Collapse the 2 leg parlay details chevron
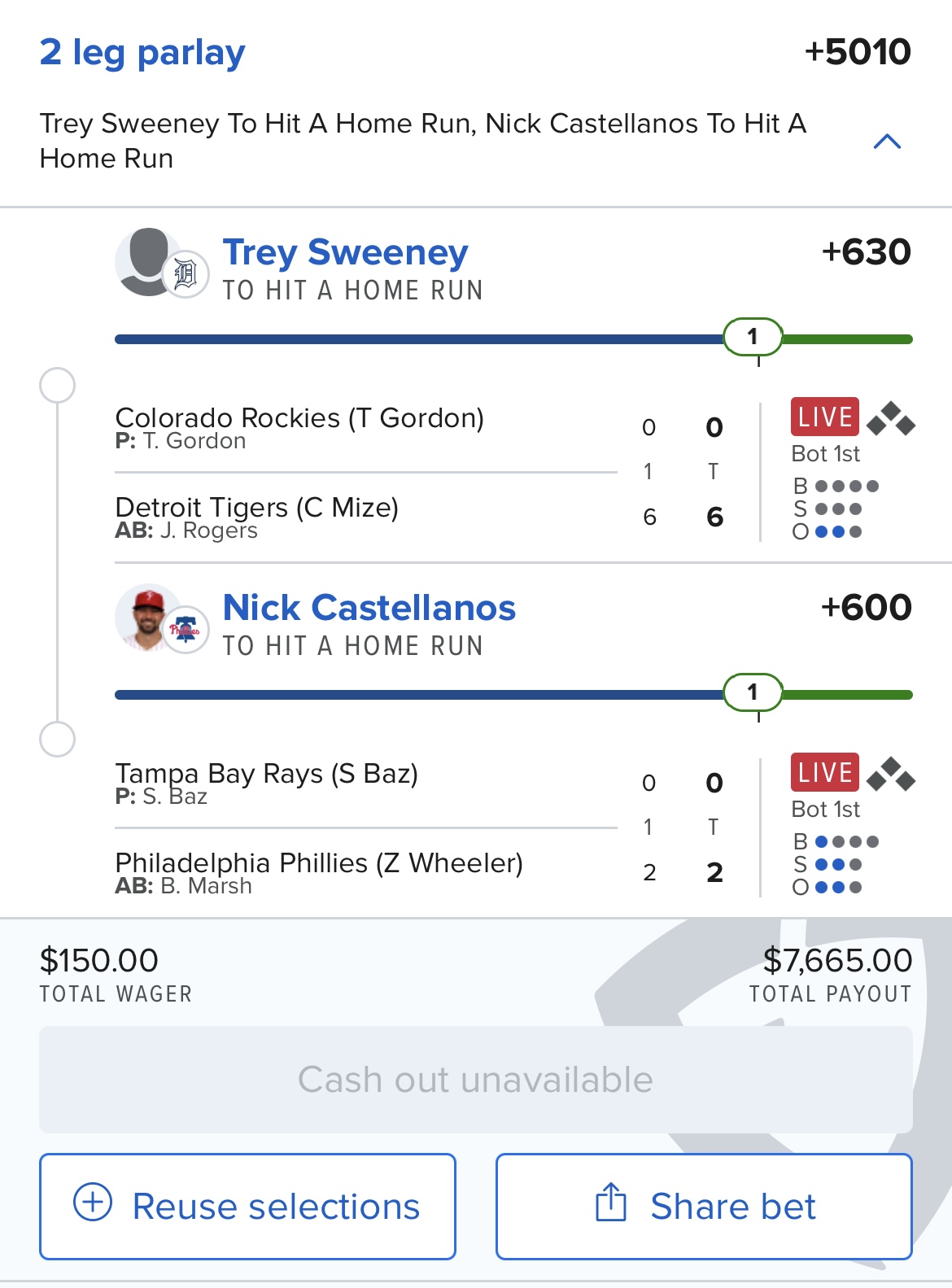The height and width of the screenshot is (1288, 952). [886, 142]
